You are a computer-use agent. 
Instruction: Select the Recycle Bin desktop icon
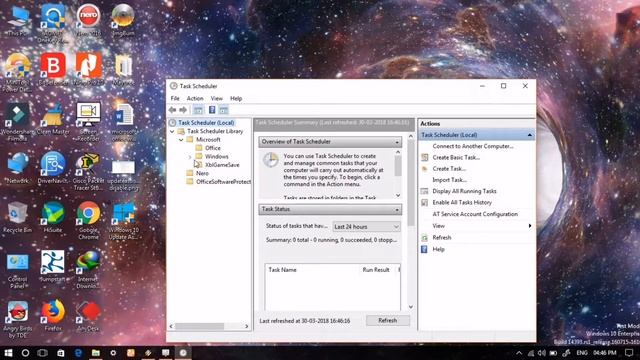[x=17, y=217]
